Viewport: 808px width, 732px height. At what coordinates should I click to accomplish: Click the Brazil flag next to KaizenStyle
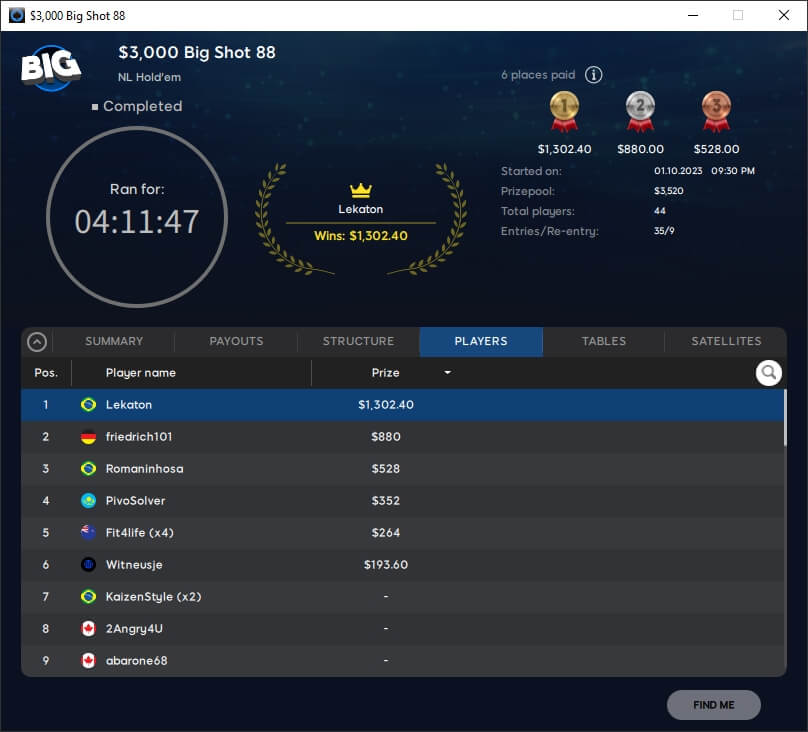click(89, 597)
